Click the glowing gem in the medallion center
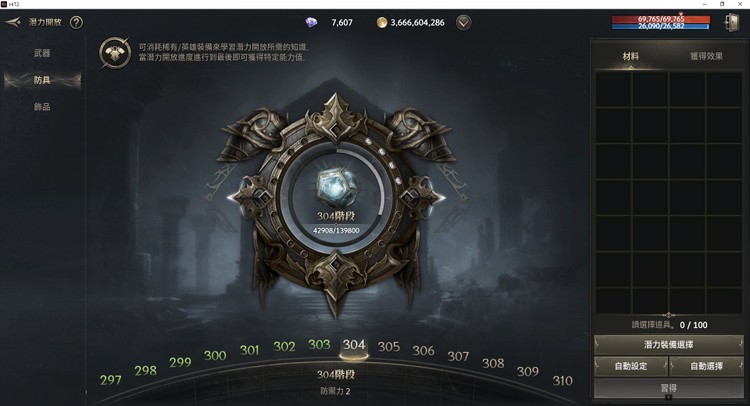This screenshot has width=750, height=406. tap(336, 187)
